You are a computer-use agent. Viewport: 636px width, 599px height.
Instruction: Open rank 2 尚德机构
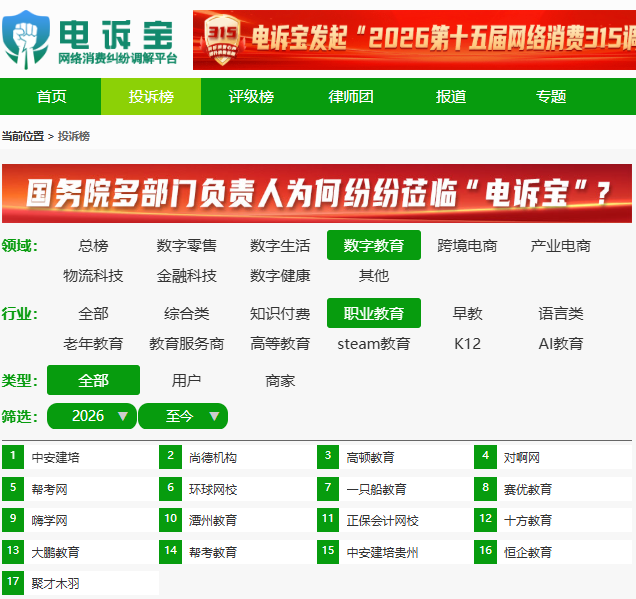pyautogui.click(x=213, y=457)
